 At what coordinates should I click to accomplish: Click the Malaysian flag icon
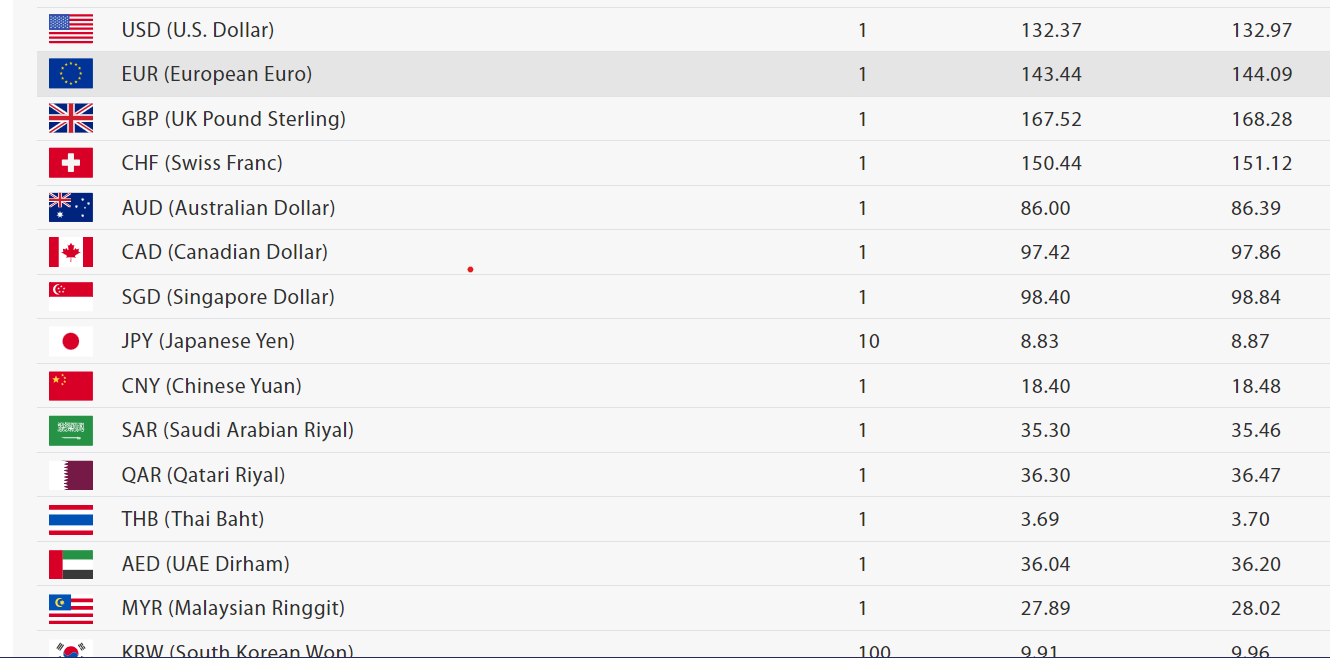click(x=71, y=608)
